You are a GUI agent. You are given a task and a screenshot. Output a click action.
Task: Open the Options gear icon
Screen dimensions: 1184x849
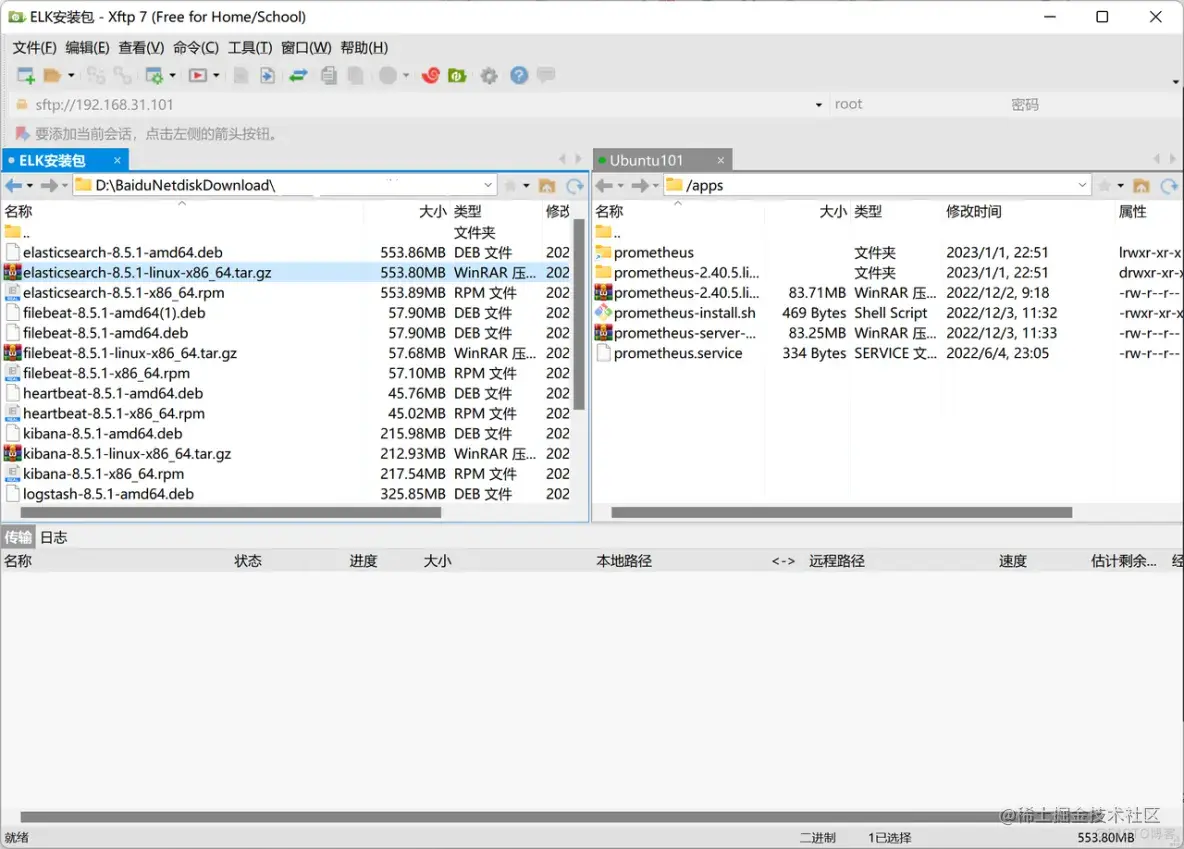(488, 75)
